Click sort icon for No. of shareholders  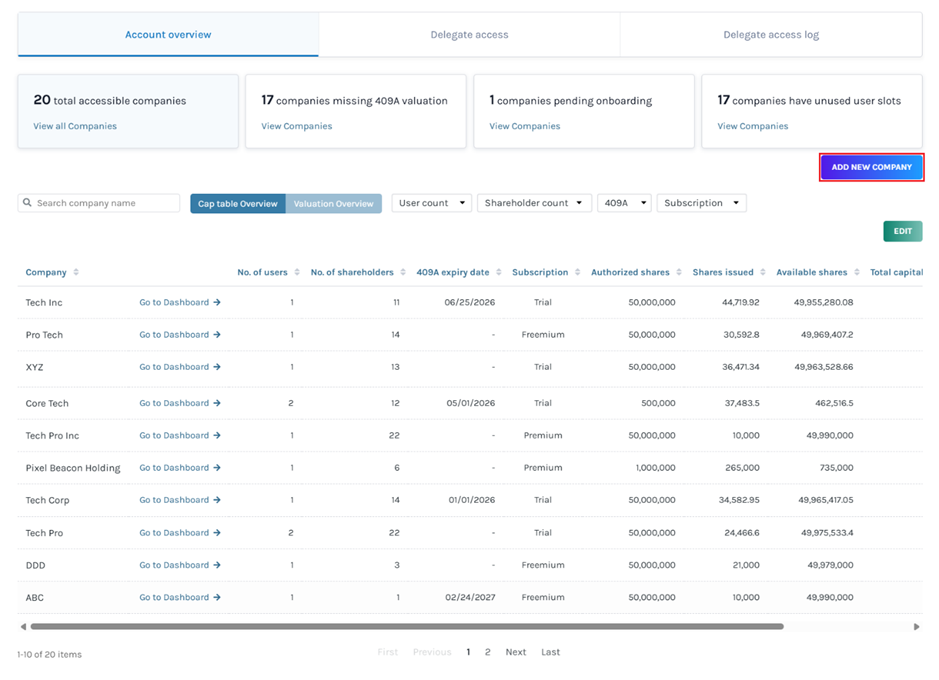[403, 273]
